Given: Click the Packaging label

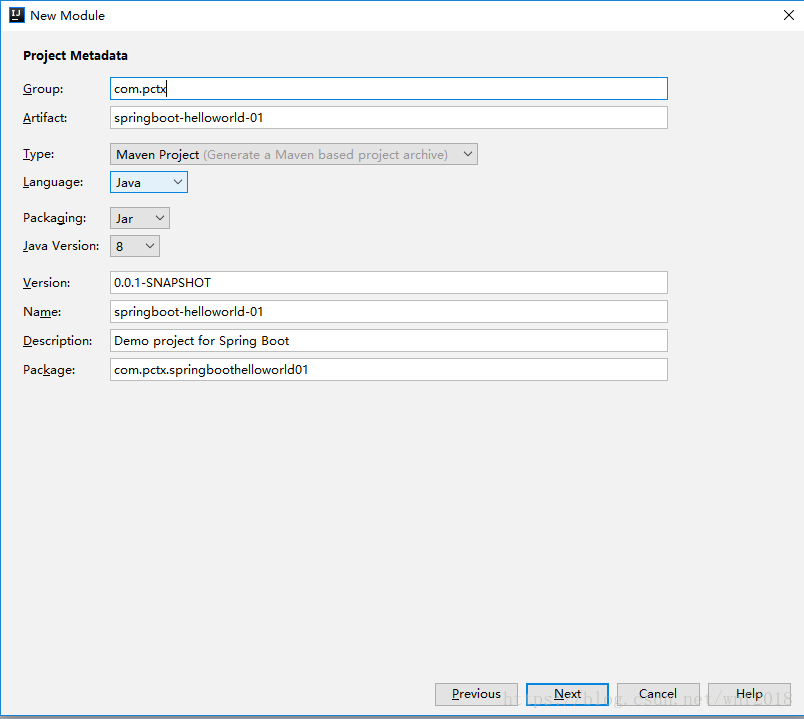Looking at the screenshot, I should point(54,218).
